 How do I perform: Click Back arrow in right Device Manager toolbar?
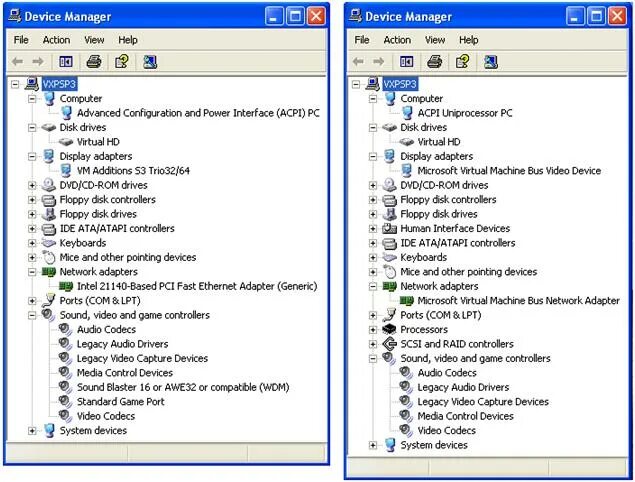click(x=358, y=62)
